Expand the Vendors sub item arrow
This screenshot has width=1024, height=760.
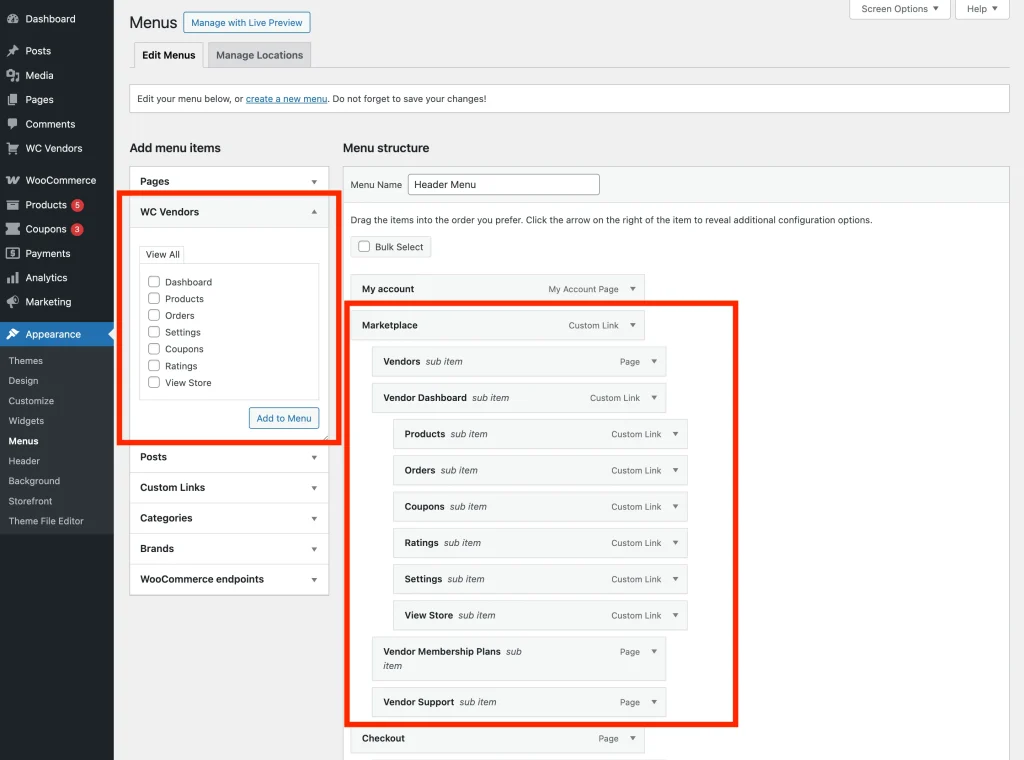(x=654, y=361)
